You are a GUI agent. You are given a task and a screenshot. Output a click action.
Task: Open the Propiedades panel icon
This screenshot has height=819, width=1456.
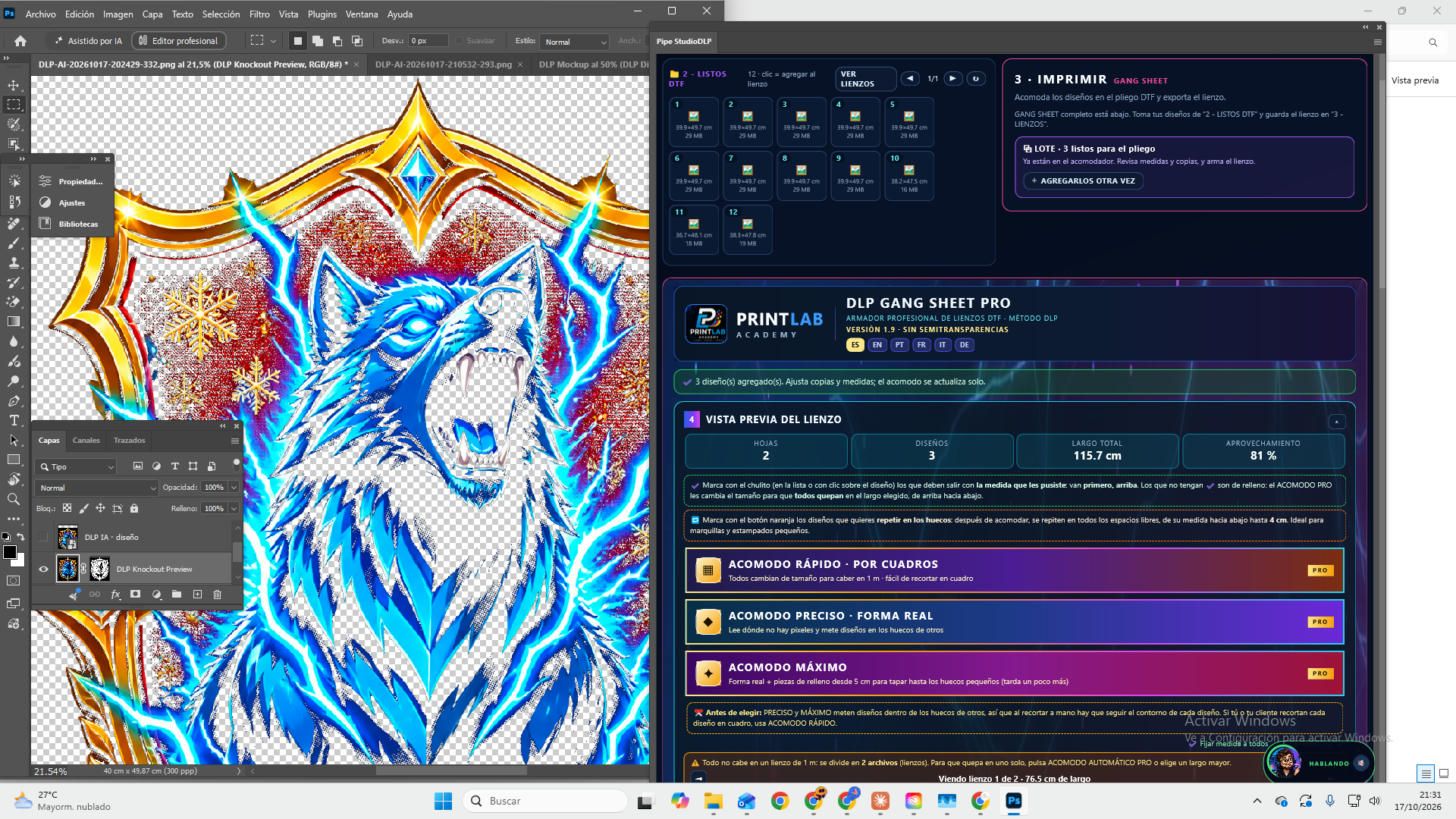(x=45, y=181)
